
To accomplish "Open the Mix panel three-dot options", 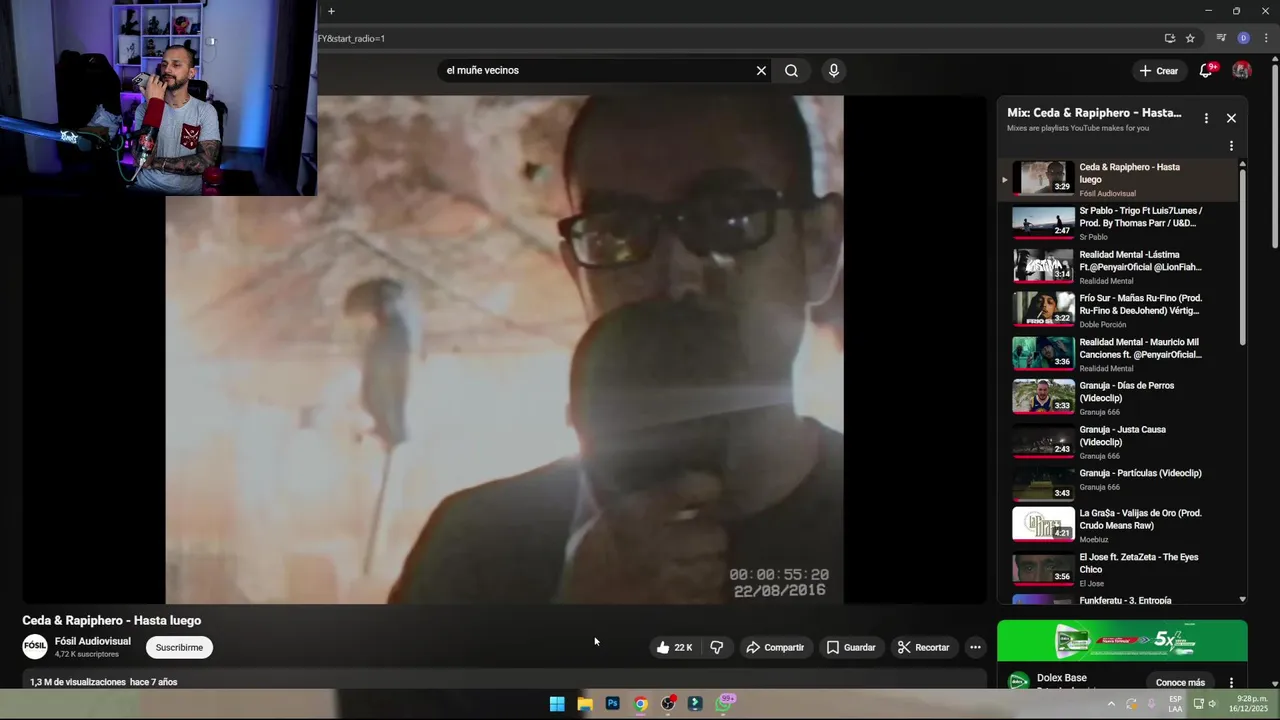I will pos(1206,118).
